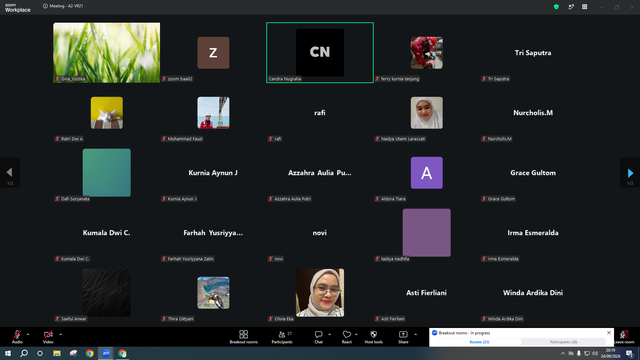This screenshot has height=360, width=640.
Task: Click the Farhah Yusriyya... participant name
Action: (x=213, y=233)
